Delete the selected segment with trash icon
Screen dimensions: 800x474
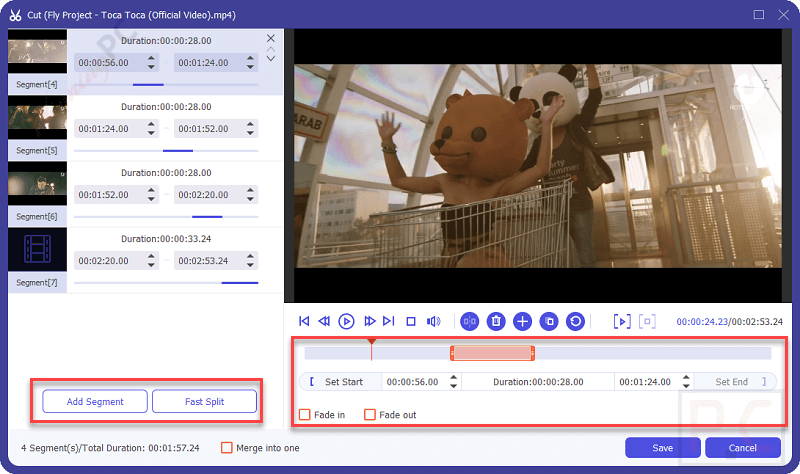[496, 321]
